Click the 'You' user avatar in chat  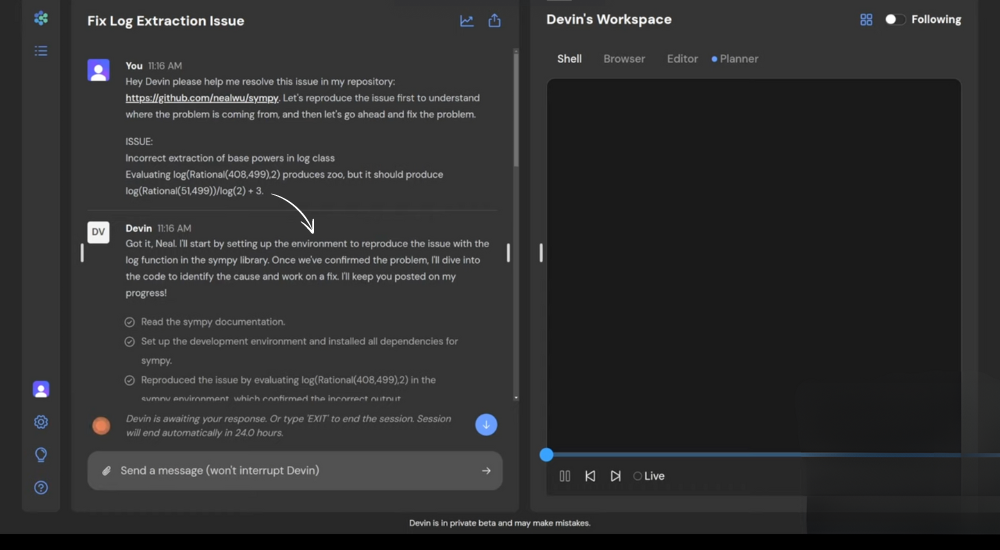point(98,70)
